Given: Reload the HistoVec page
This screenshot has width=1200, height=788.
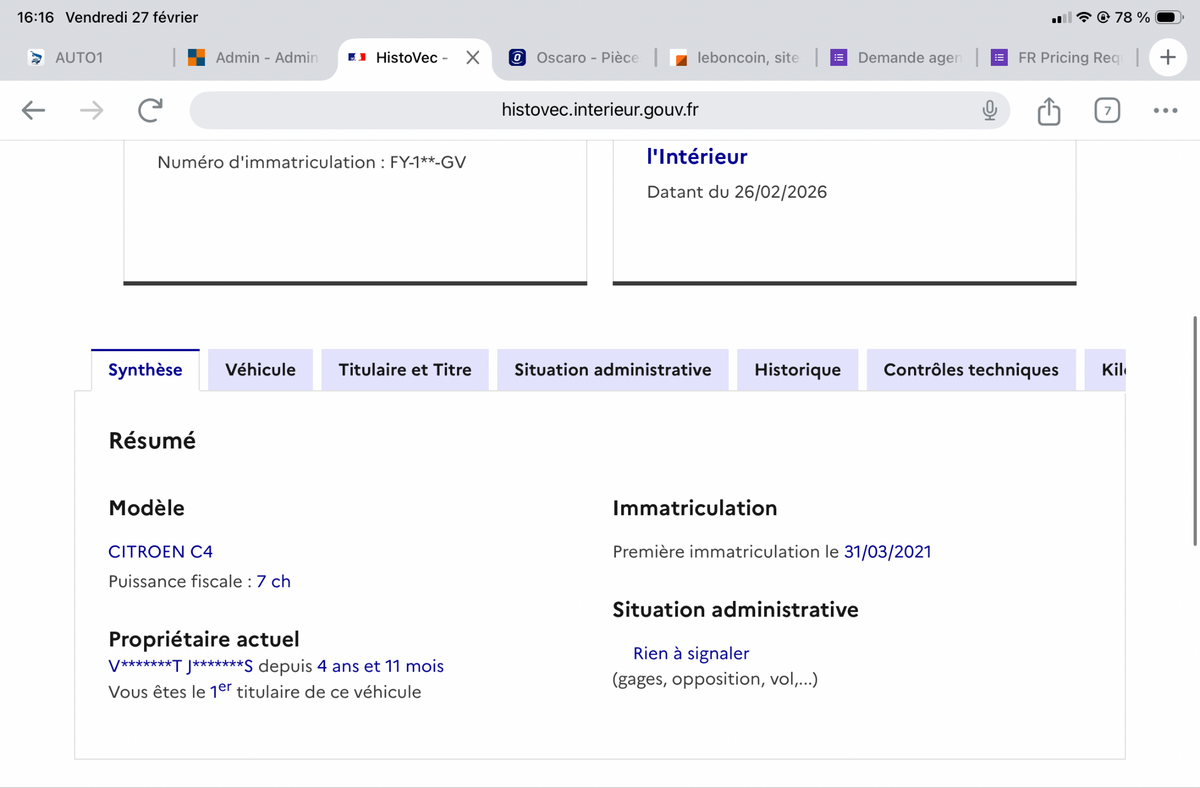Looking at the screenshot, I should pyautogui.click(x=150, y=110).
